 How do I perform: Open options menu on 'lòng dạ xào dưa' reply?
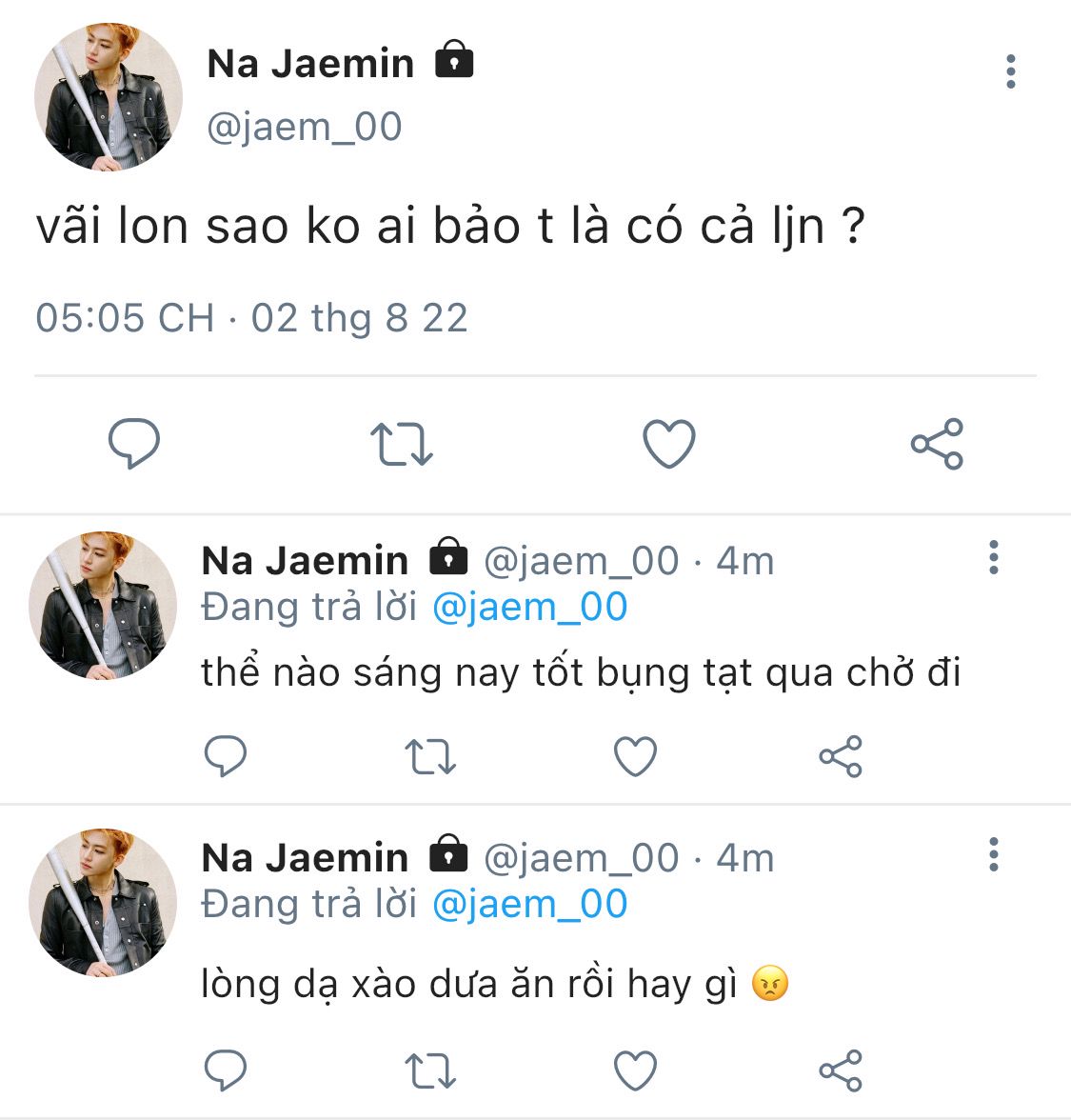tap(993, 855)
